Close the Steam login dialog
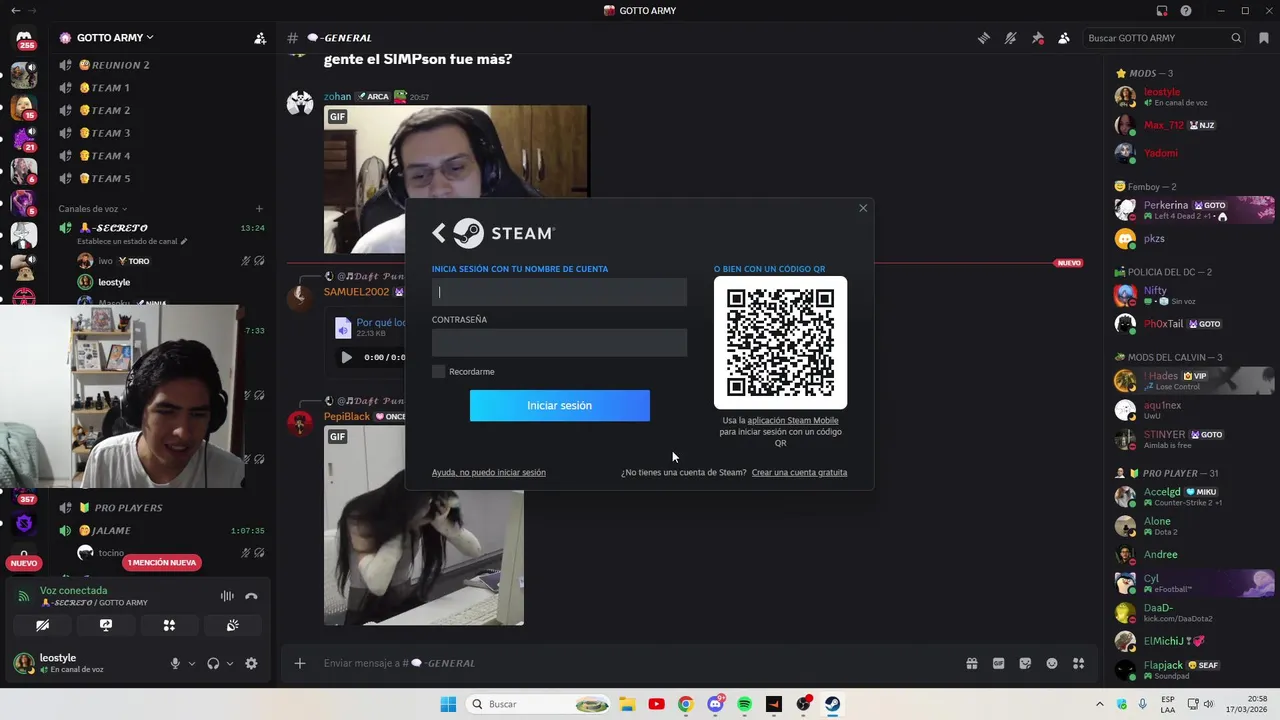Viewport: 1280px width, 720px height. [x=863, y=208]
